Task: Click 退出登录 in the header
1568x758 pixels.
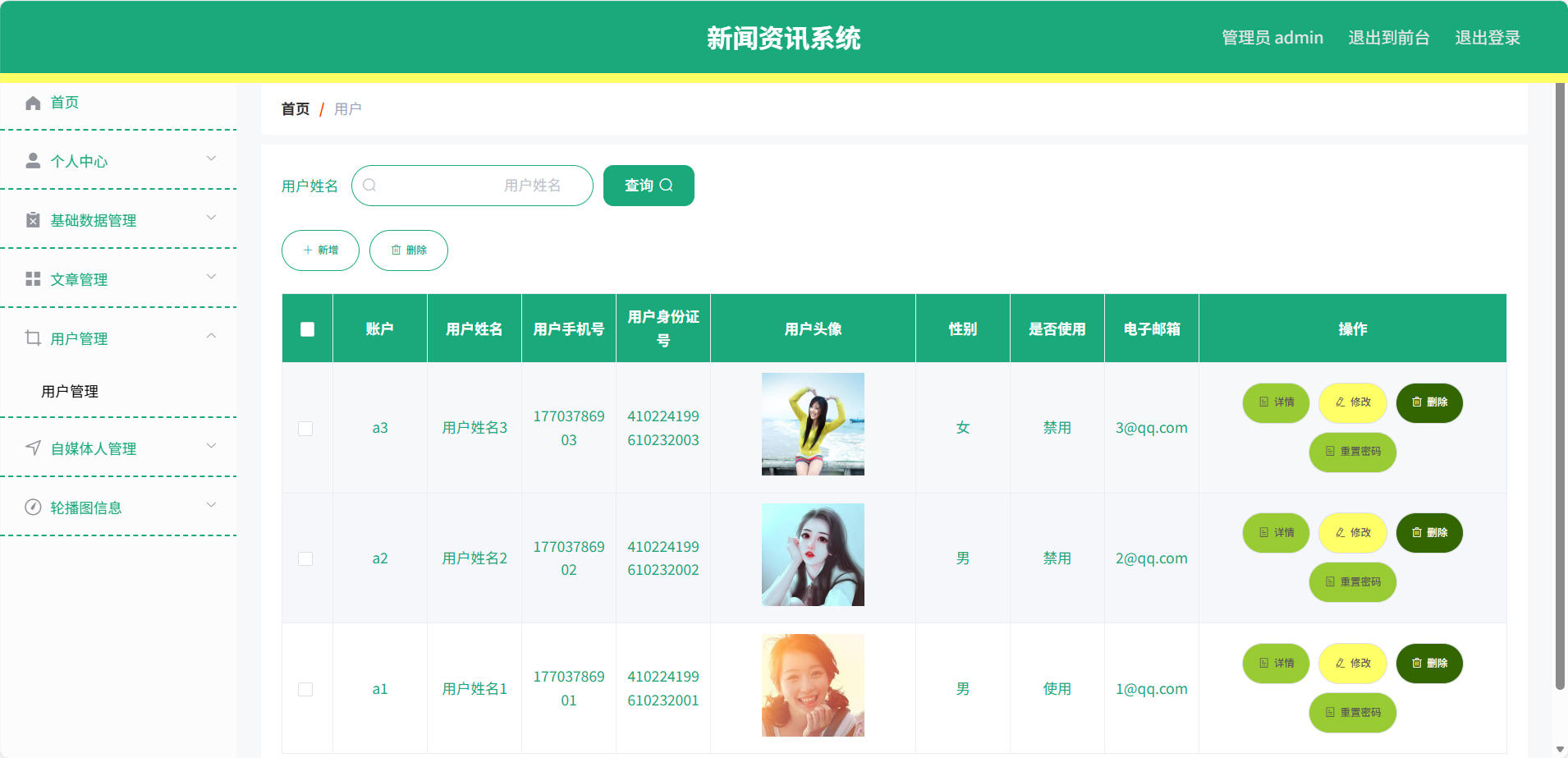Action: (x=1488, y=38)
